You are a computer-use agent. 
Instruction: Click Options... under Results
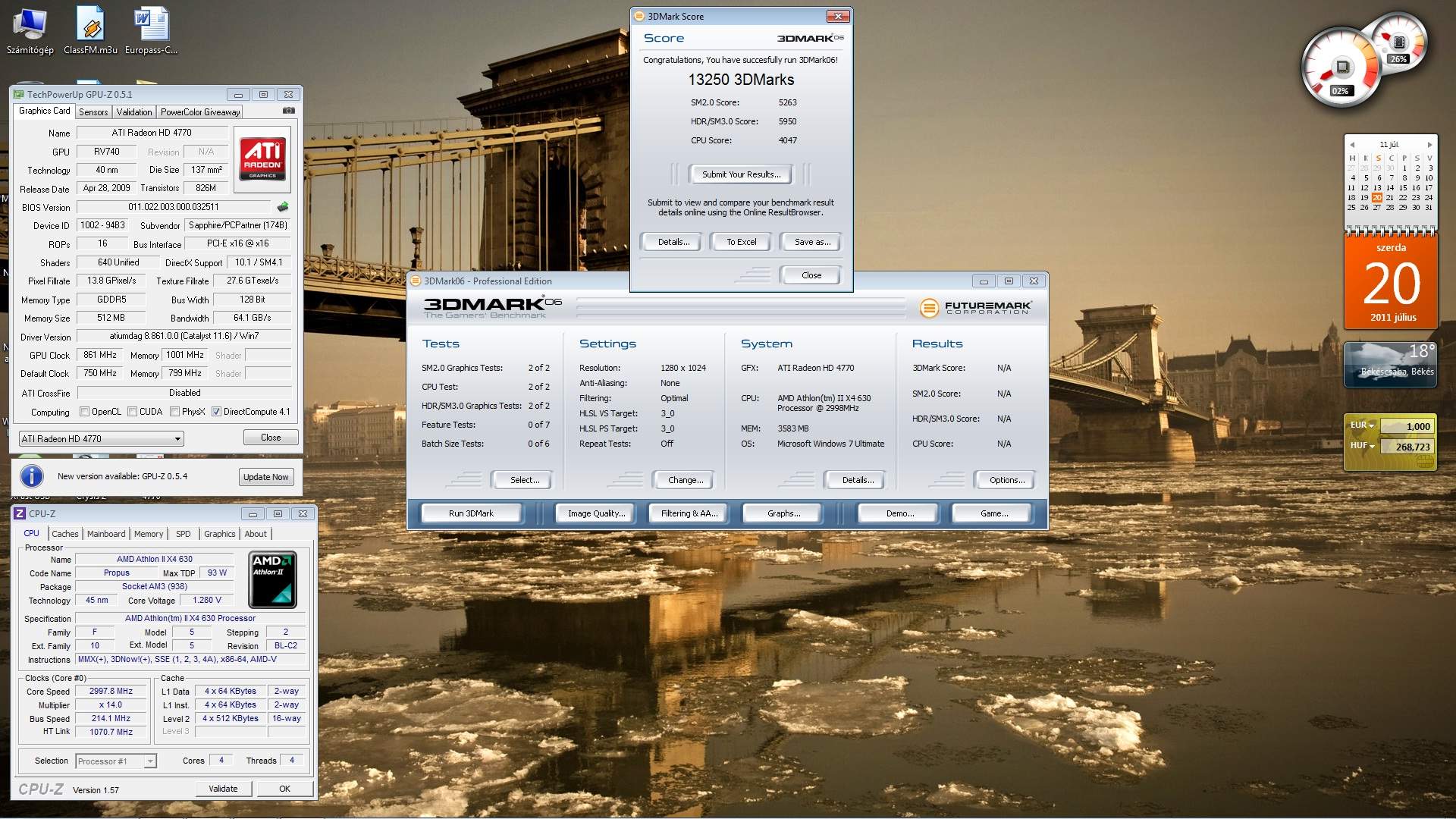click(x=1006, y=480)
